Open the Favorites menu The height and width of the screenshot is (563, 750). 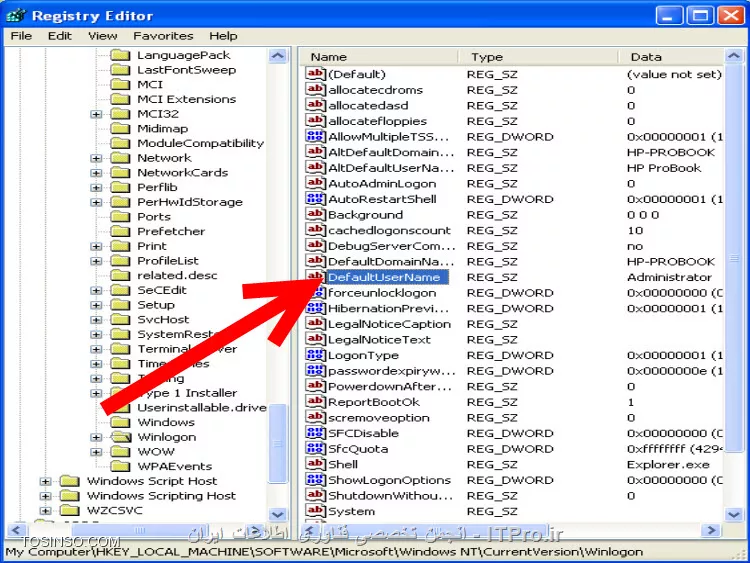click(x=163, y=36)
